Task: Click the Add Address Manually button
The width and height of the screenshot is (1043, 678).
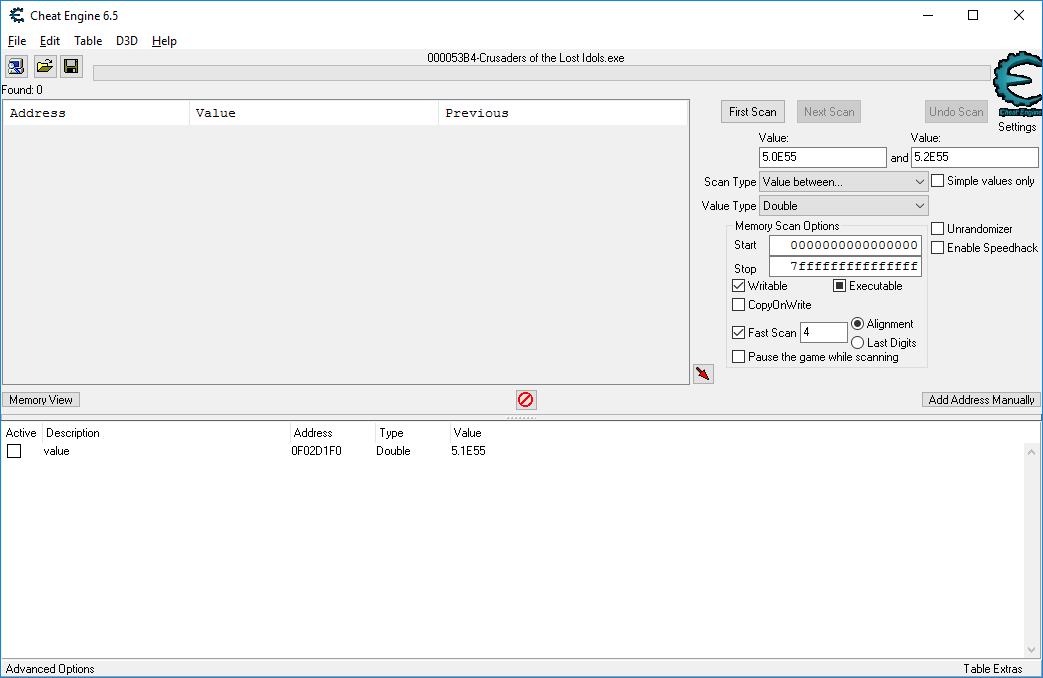Action: (981, 400)
